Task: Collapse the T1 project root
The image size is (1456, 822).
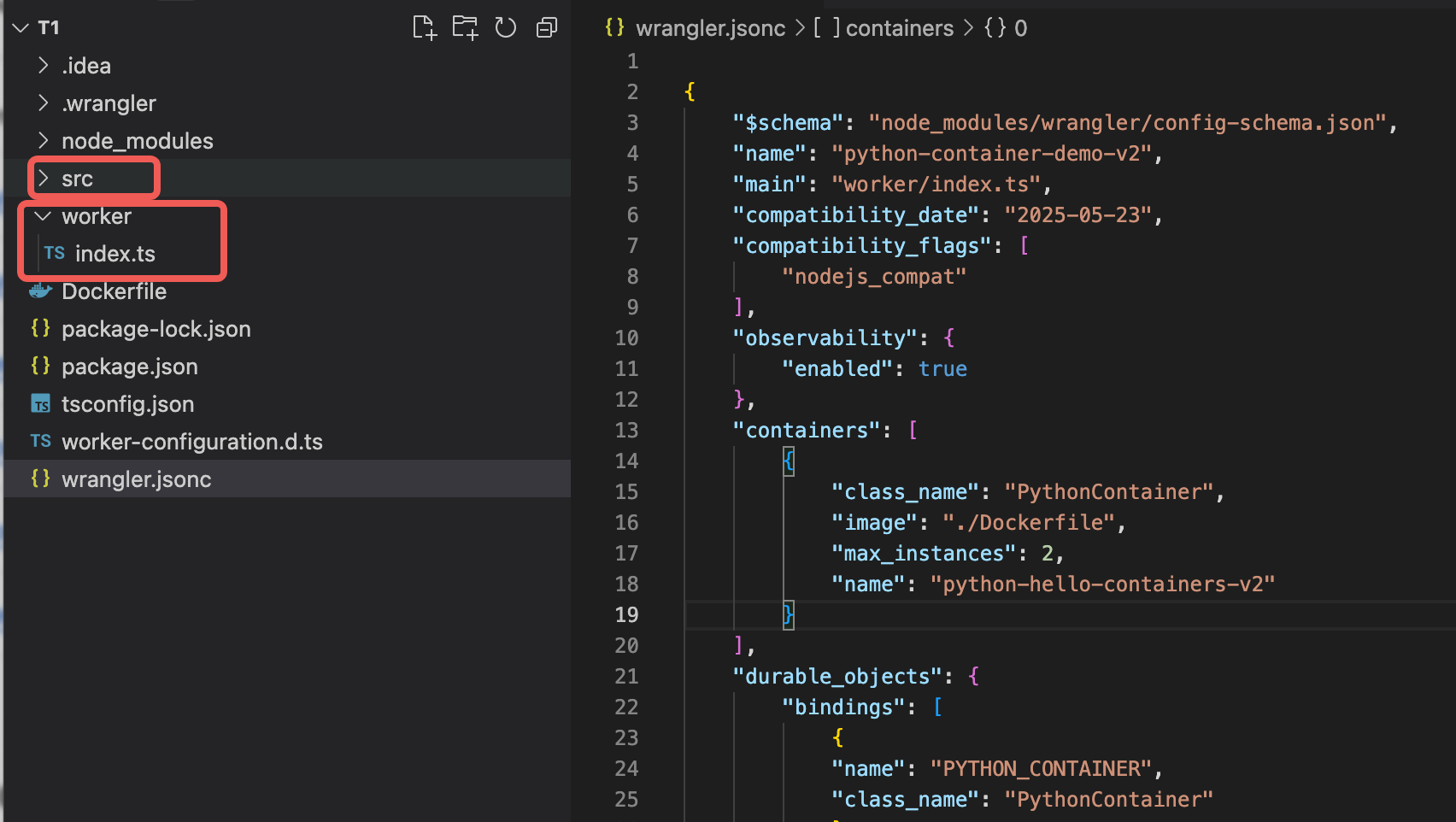Action: click(x=48, y=28)
